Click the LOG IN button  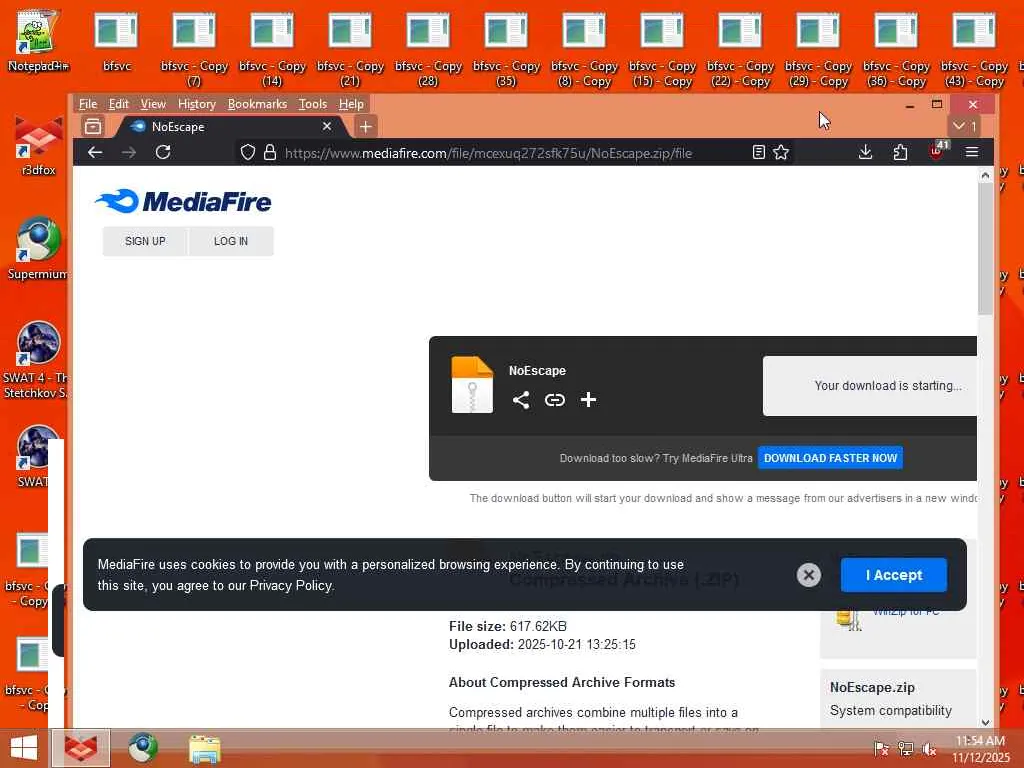tap(231, 241)
